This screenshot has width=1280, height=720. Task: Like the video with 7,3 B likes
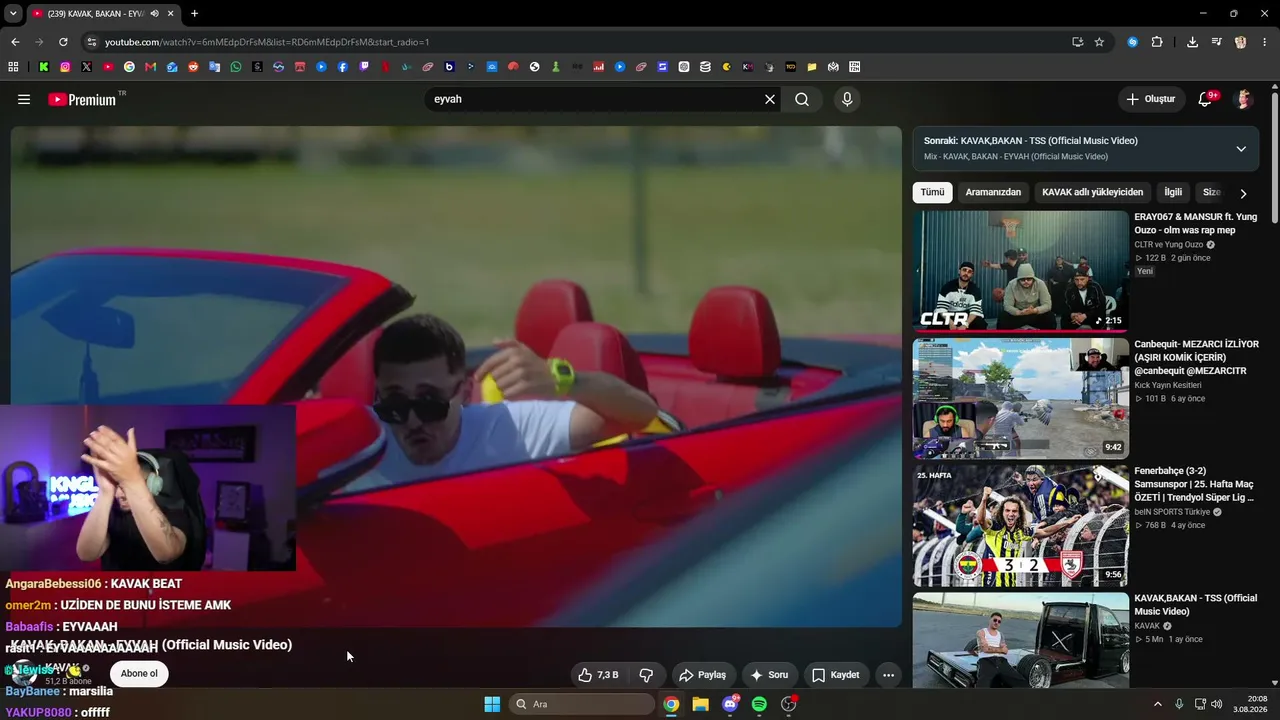click(x=599, y=675)
